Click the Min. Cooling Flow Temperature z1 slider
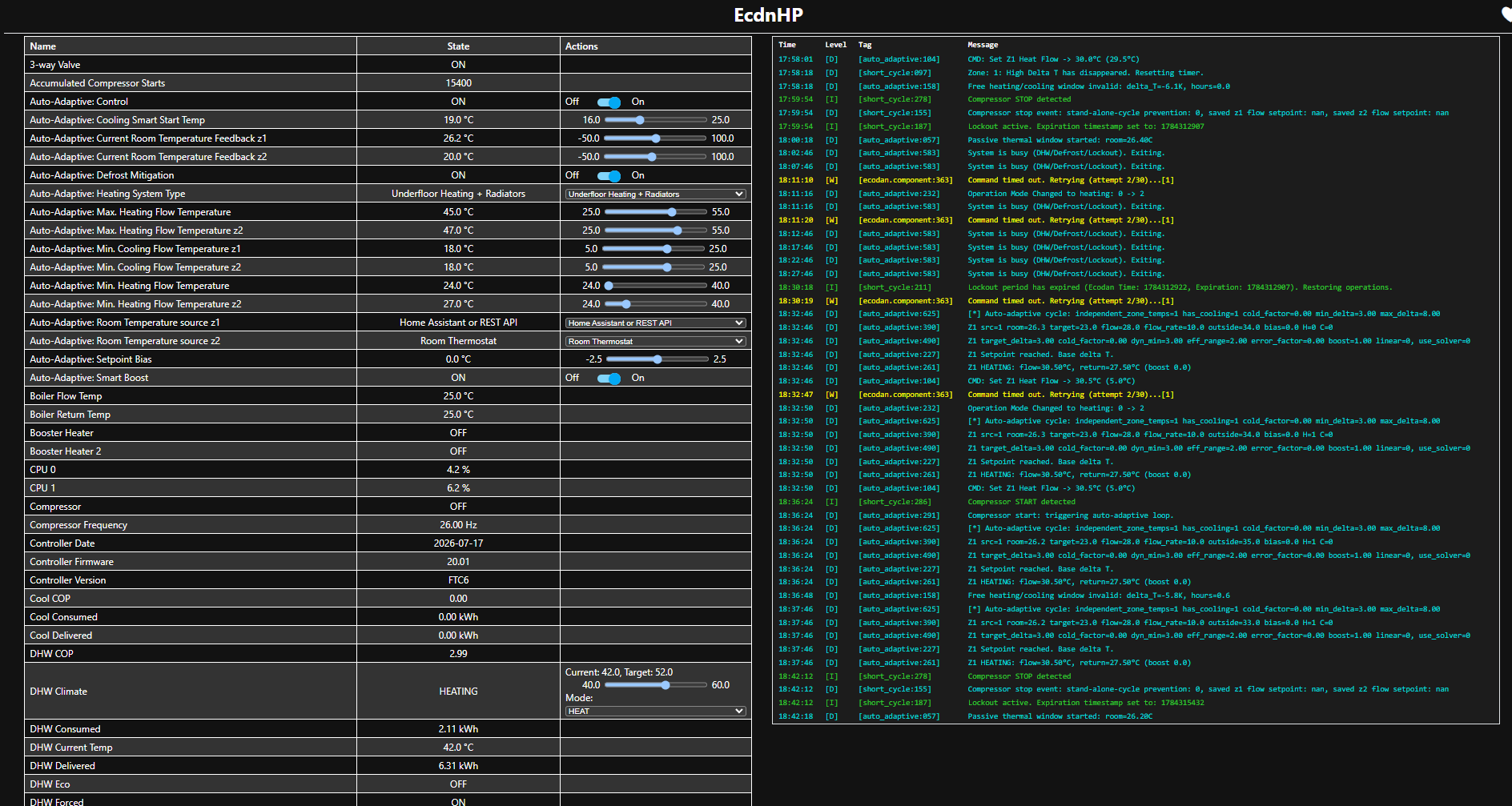Image resolution: width=1512 pixels, height=806 pixels. pos(653,249)
